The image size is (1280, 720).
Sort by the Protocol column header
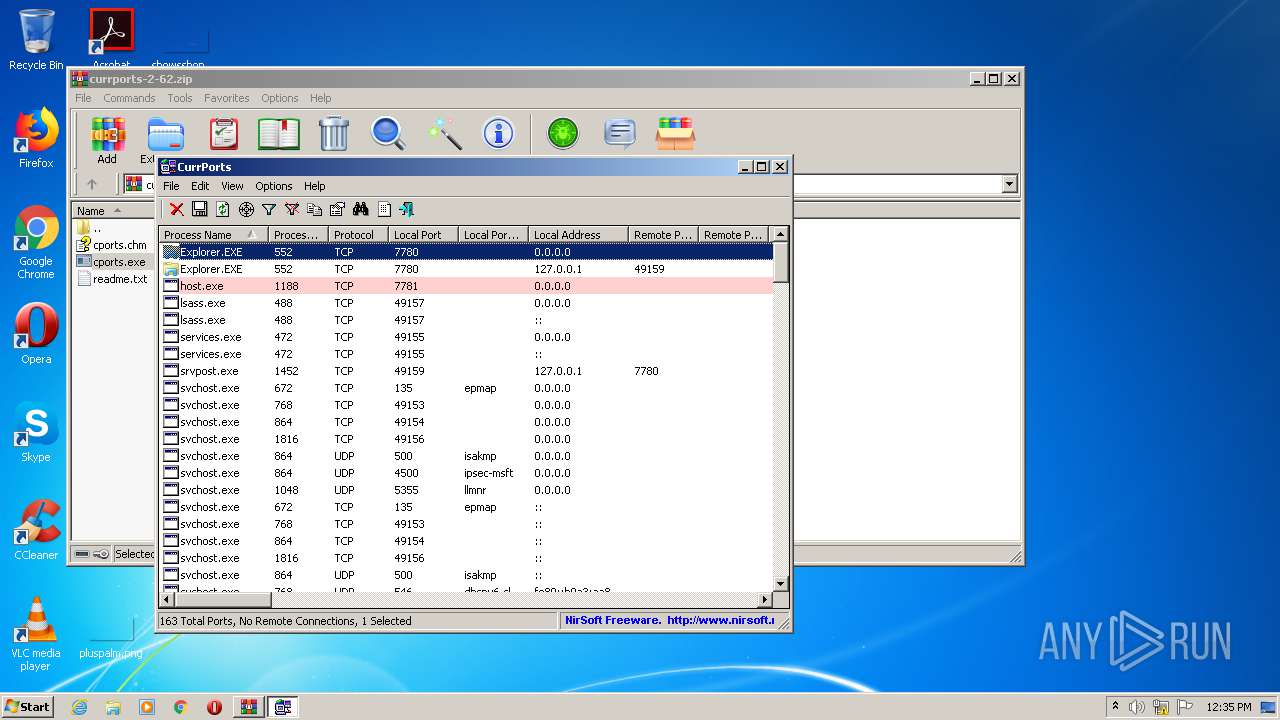tap(358, 235)
